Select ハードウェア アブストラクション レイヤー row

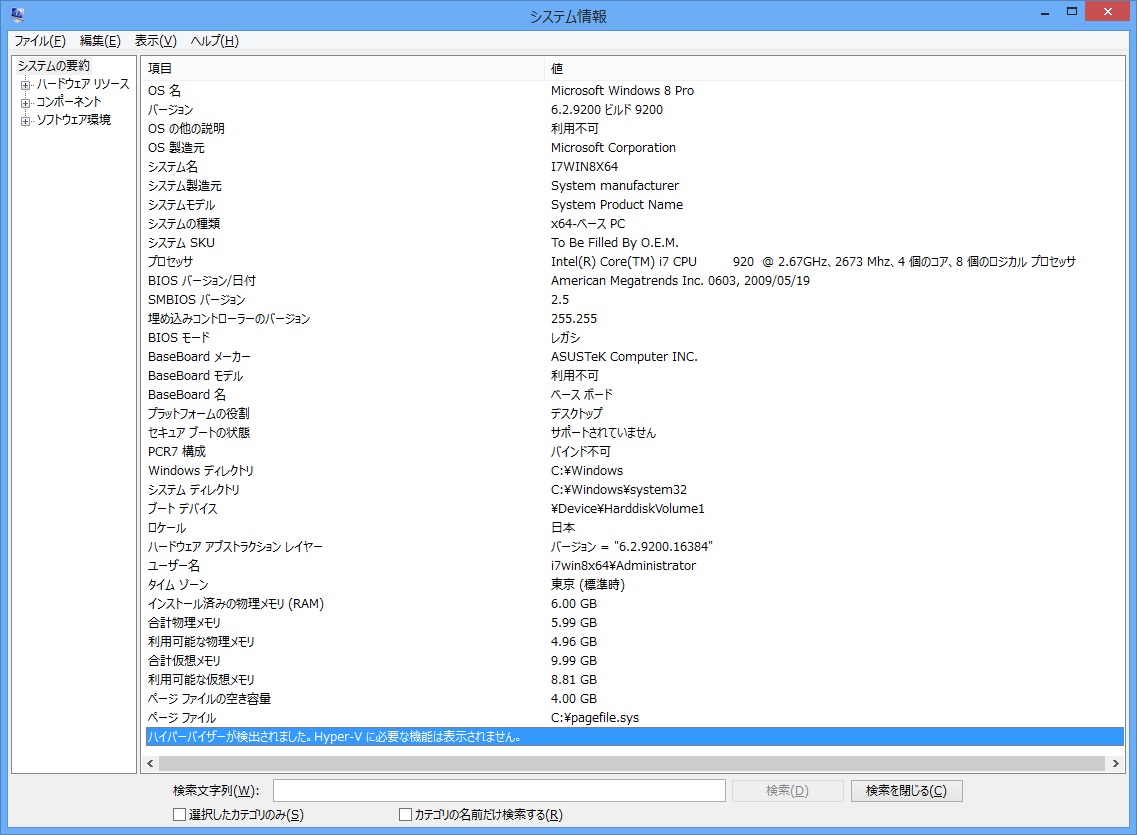point(634,547)
